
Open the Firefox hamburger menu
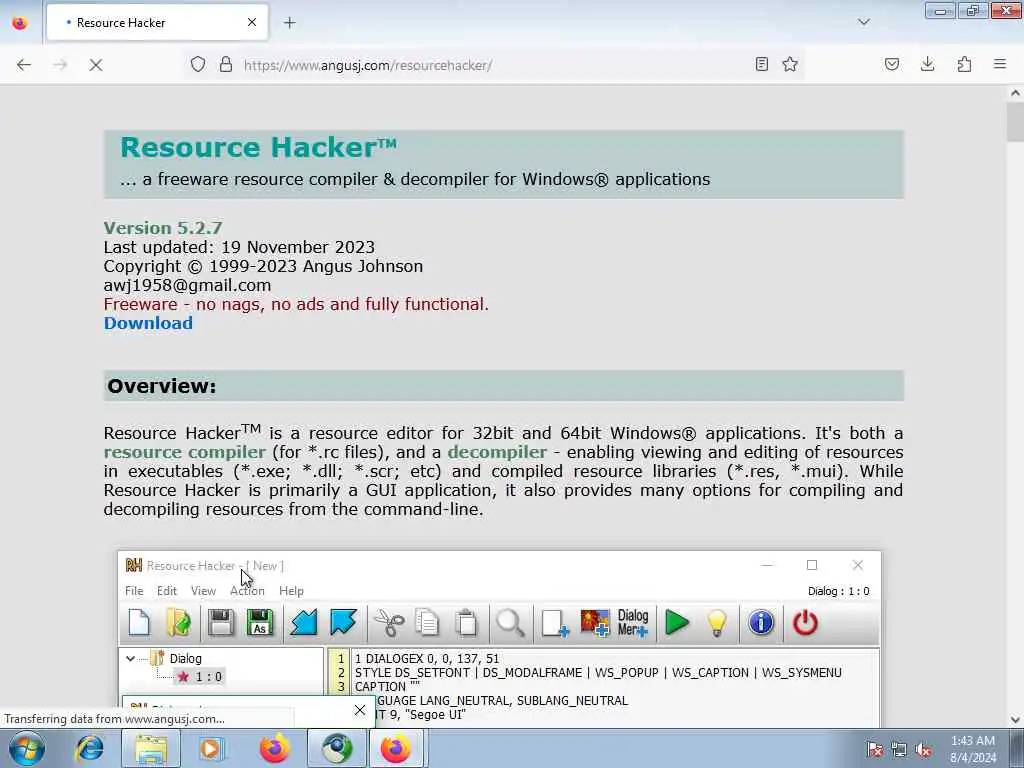[1000, 64]
